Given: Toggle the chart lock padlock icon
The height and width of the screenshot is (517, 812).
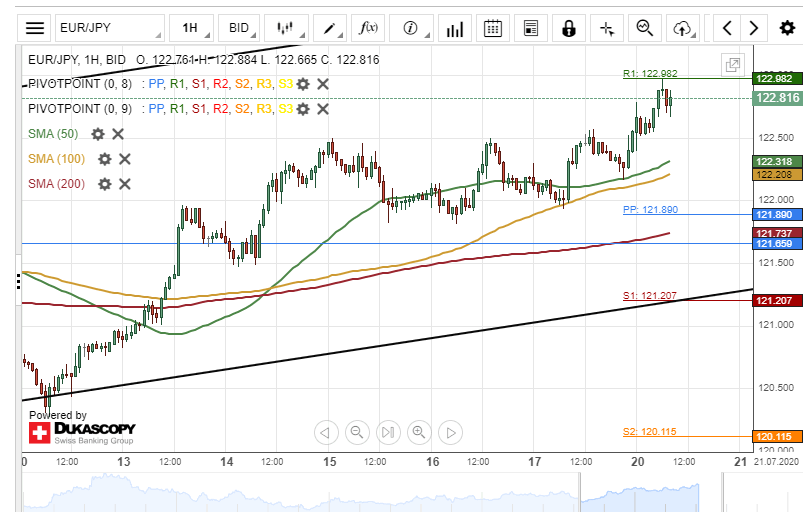Looking at the screenshot, I should point(569,28).
